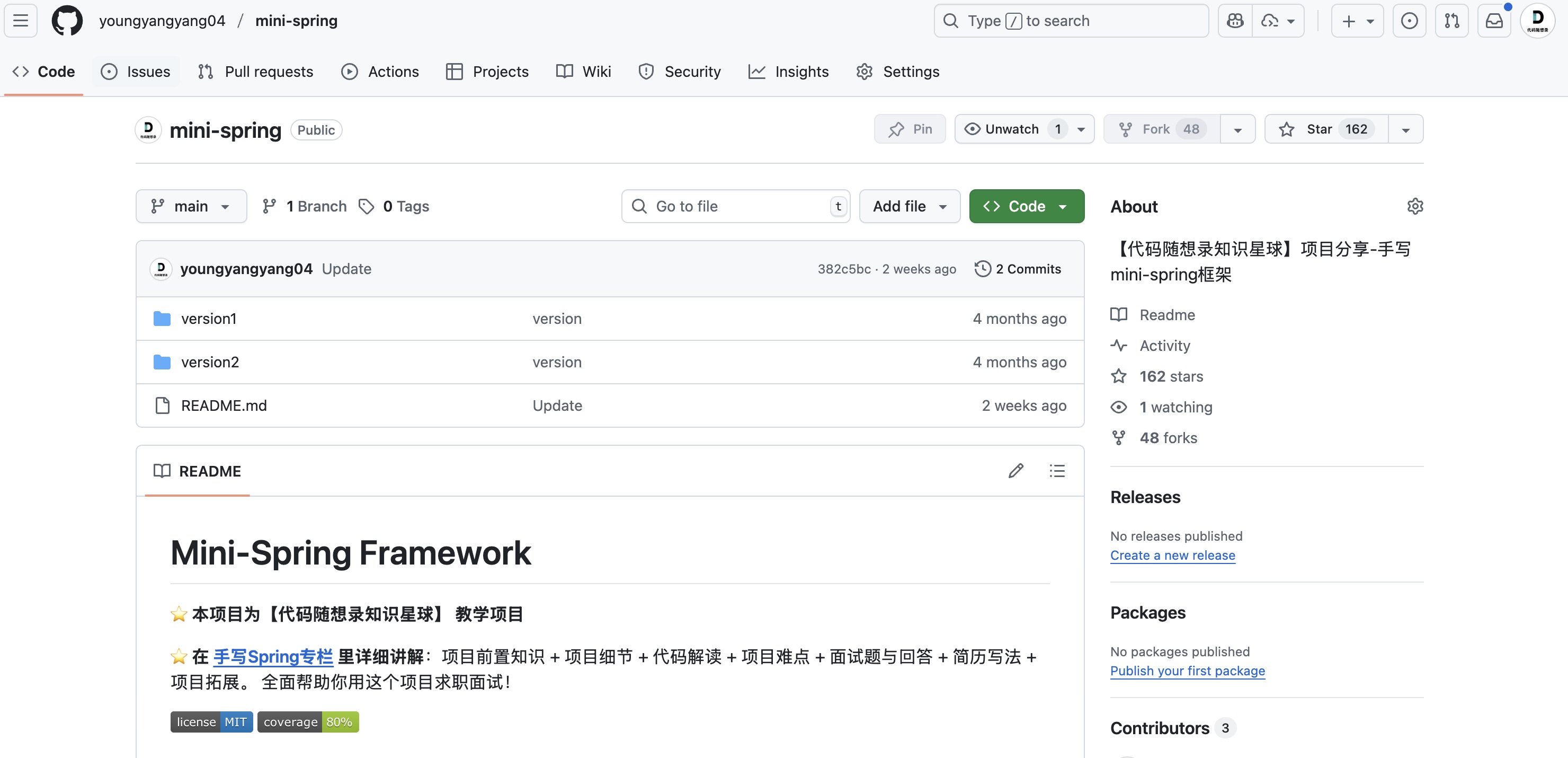Open the Unwatch notifications dropdown
Image resolution: width=1568 pixels, height=758 pixels.
pyautogui.click(x=1024, y=129)
